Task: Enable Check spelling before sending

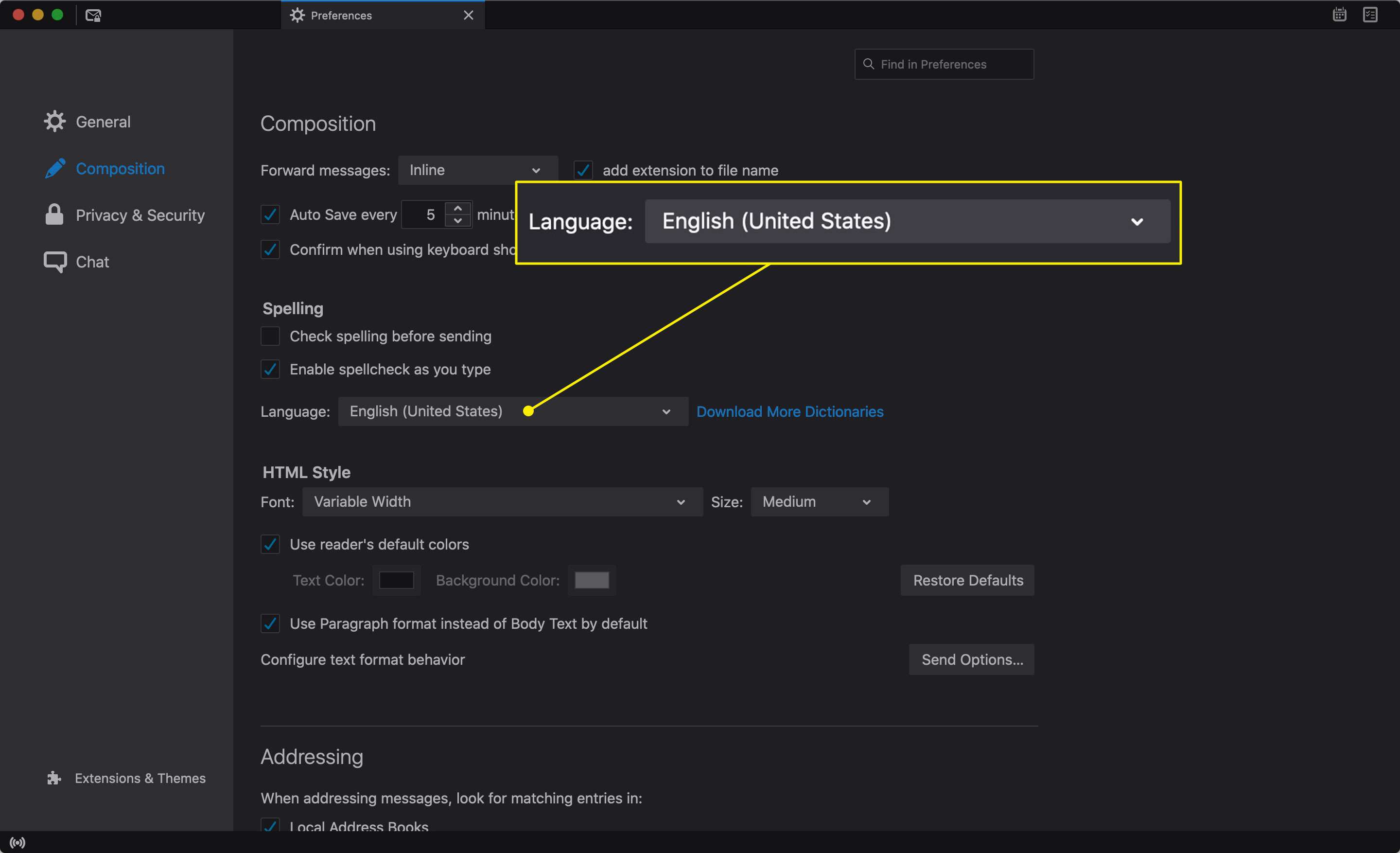Action: [270, 336]
